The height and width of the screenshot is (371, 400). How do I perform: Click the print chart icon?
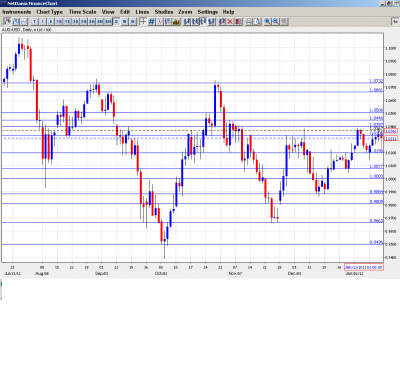tap(249, 22)
